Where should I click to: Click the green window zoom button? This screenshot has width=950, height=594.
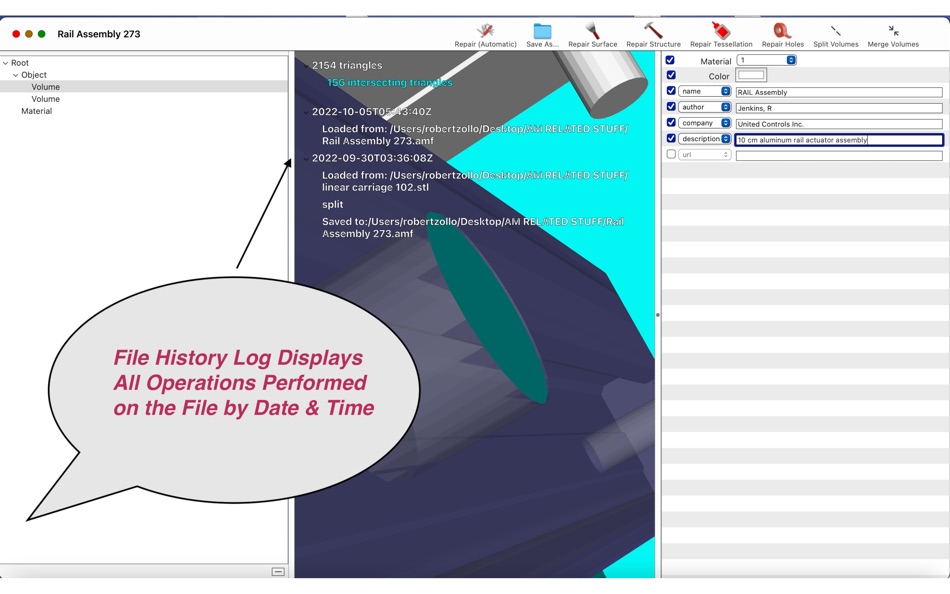(x=41, y=34)
